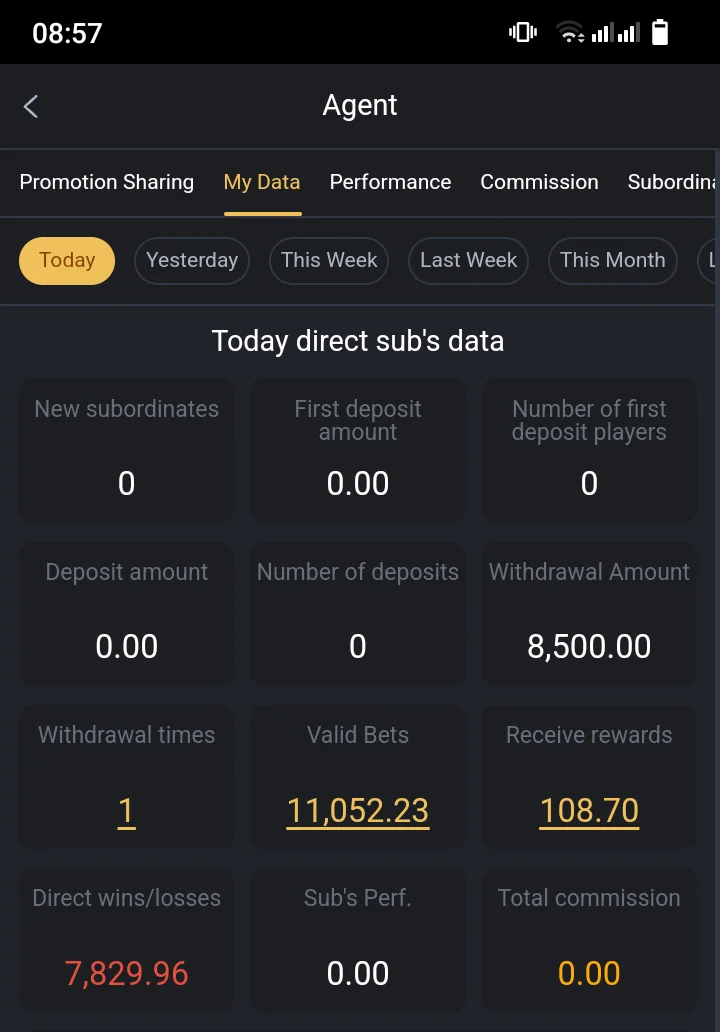Open the Commission tab

(540, 182)
